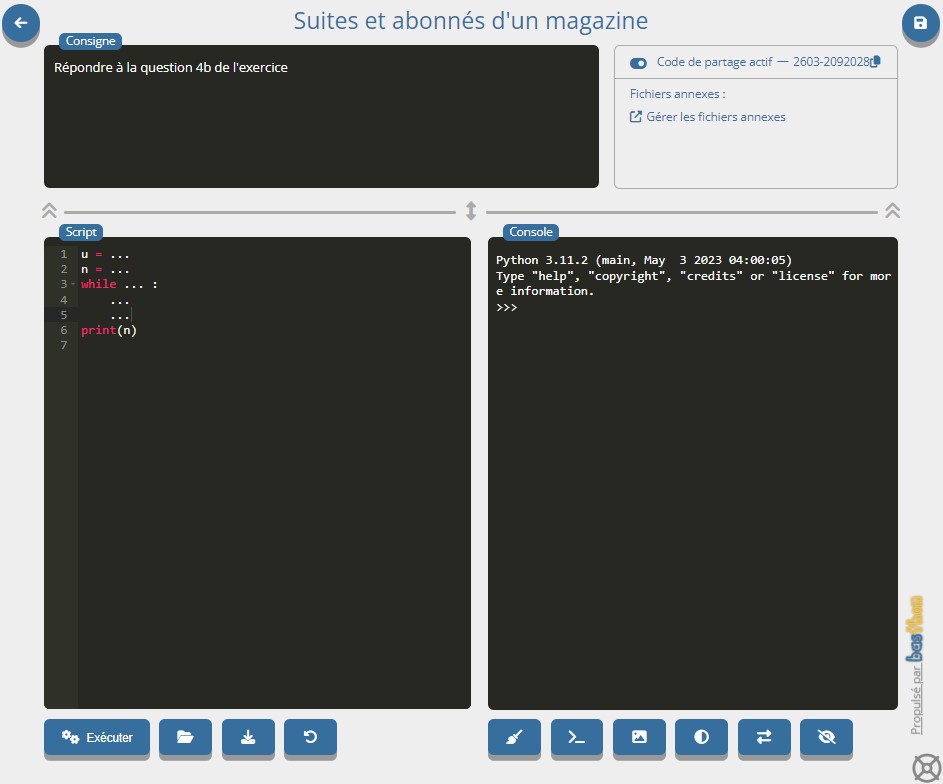
Task: Open a script file with folder icon
Action: tap(185, 737)
